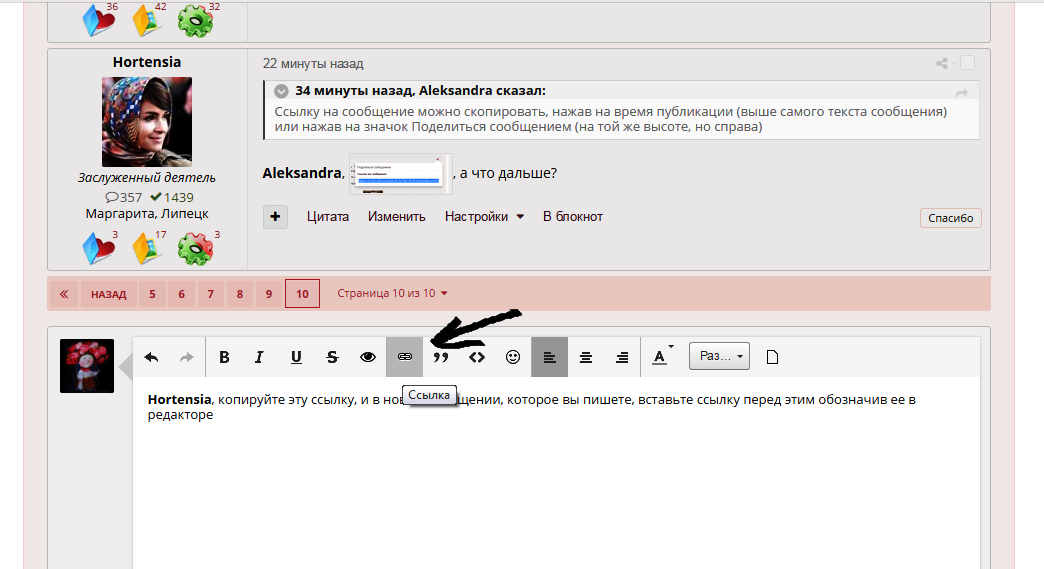
Task: Click the insert link (Ссылка) icon
Action: 404,357
